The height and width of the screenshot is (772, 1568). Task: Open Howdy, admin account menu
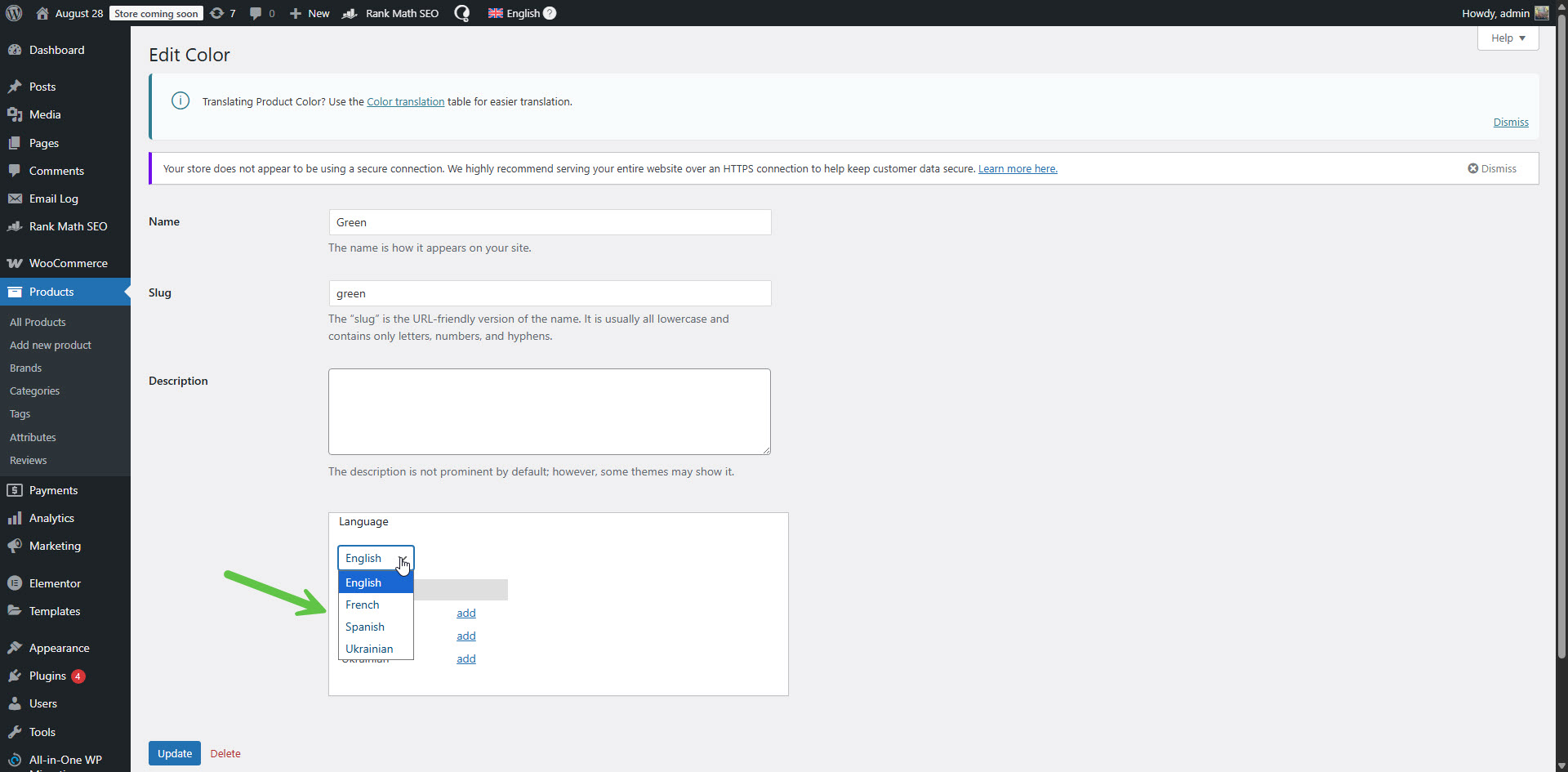tap(1505, 13)
